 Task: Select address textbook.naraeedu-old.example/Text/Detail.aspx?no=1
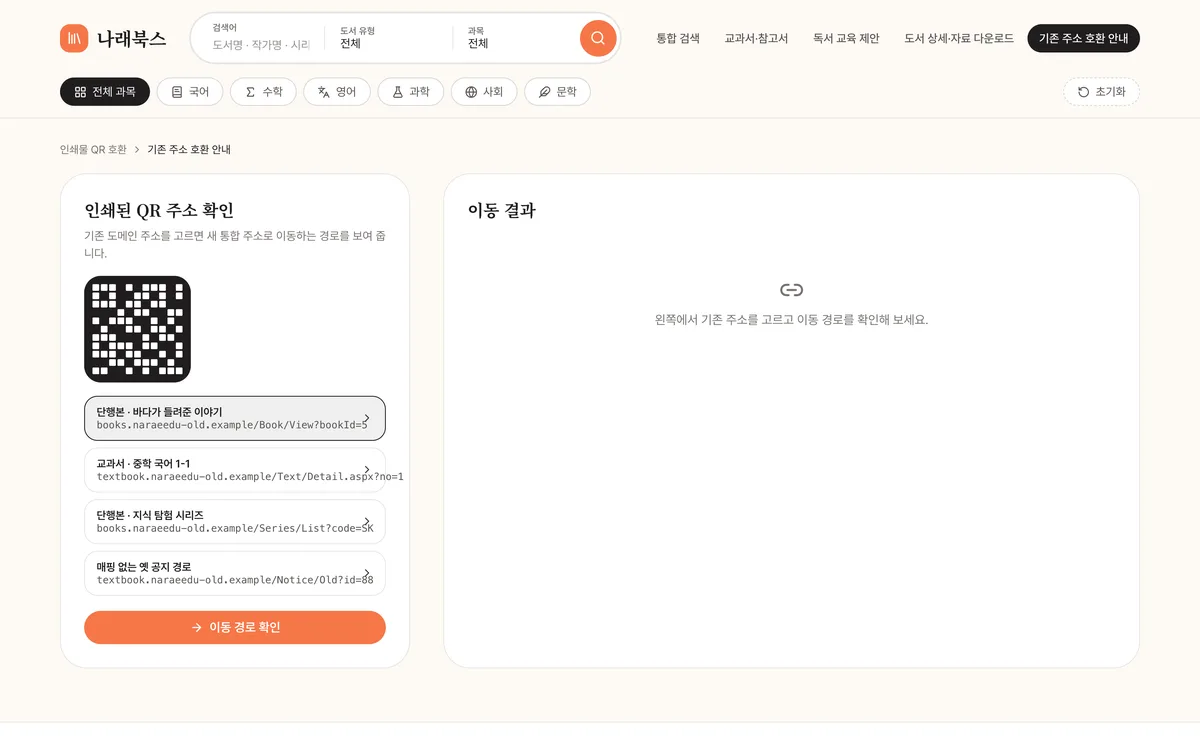coord(235,470)
